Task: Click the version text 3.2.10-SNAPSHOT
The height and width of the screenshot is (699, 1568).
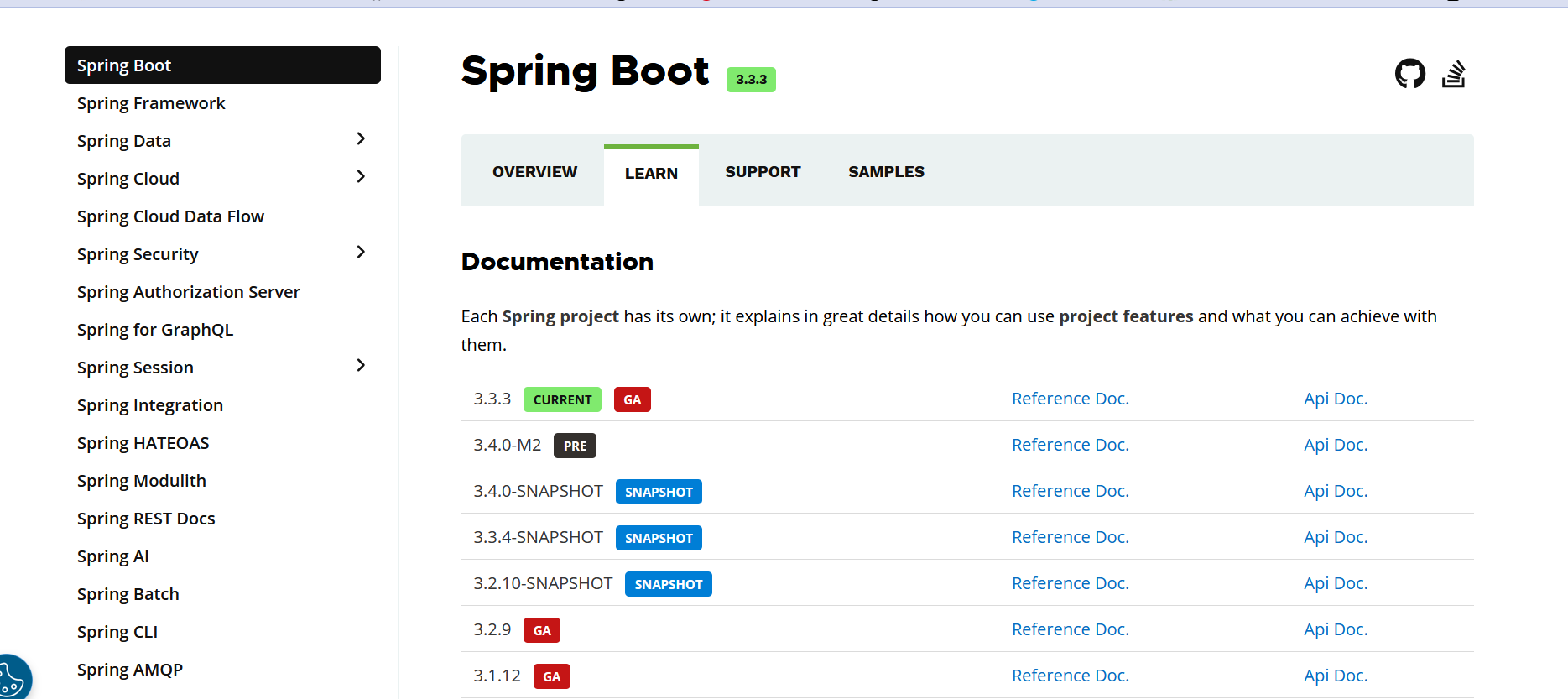Action: [x=543, y=583]
